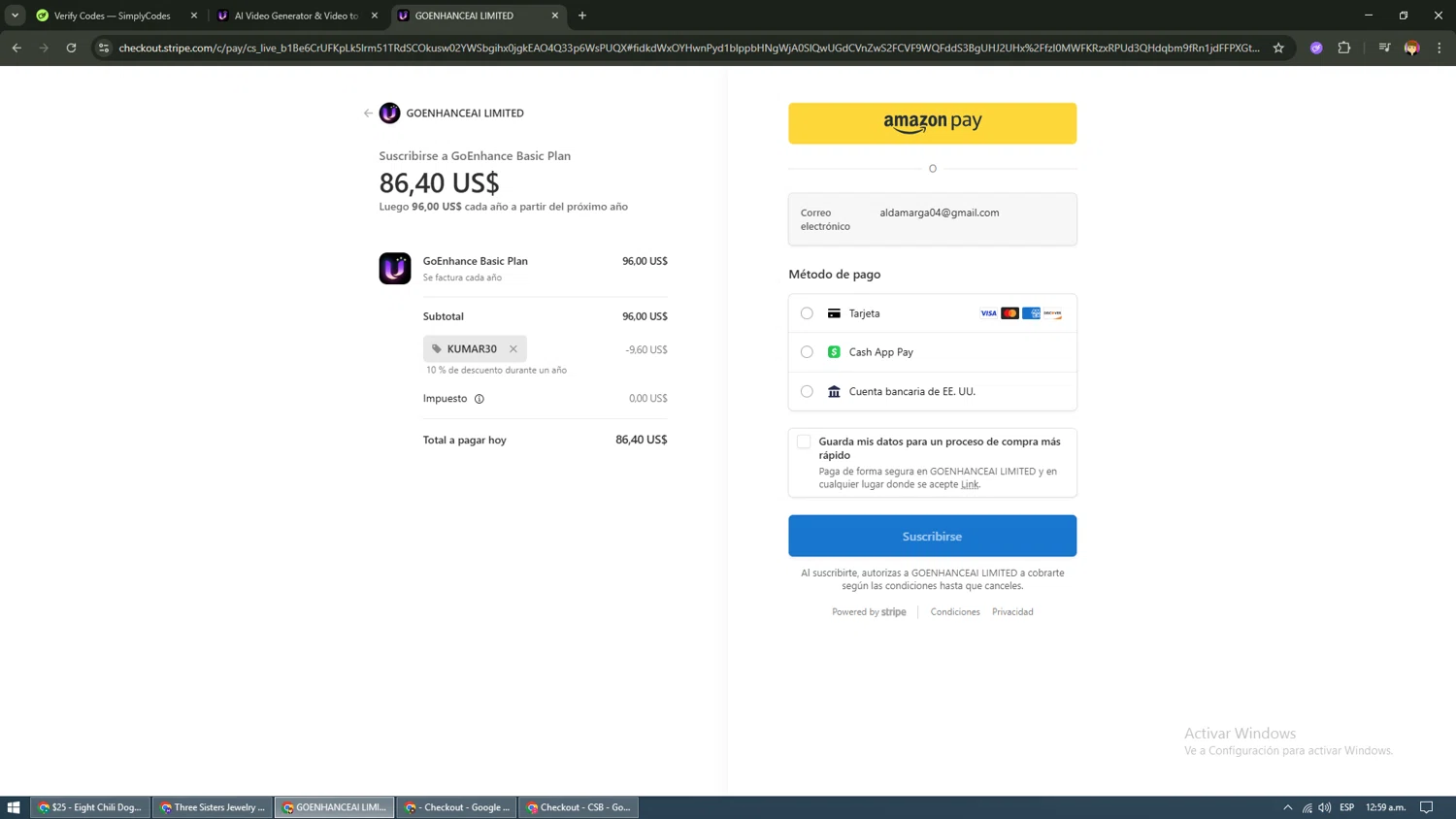
Task: Open the Windows Start menu
Action: (x=14, y=807)
